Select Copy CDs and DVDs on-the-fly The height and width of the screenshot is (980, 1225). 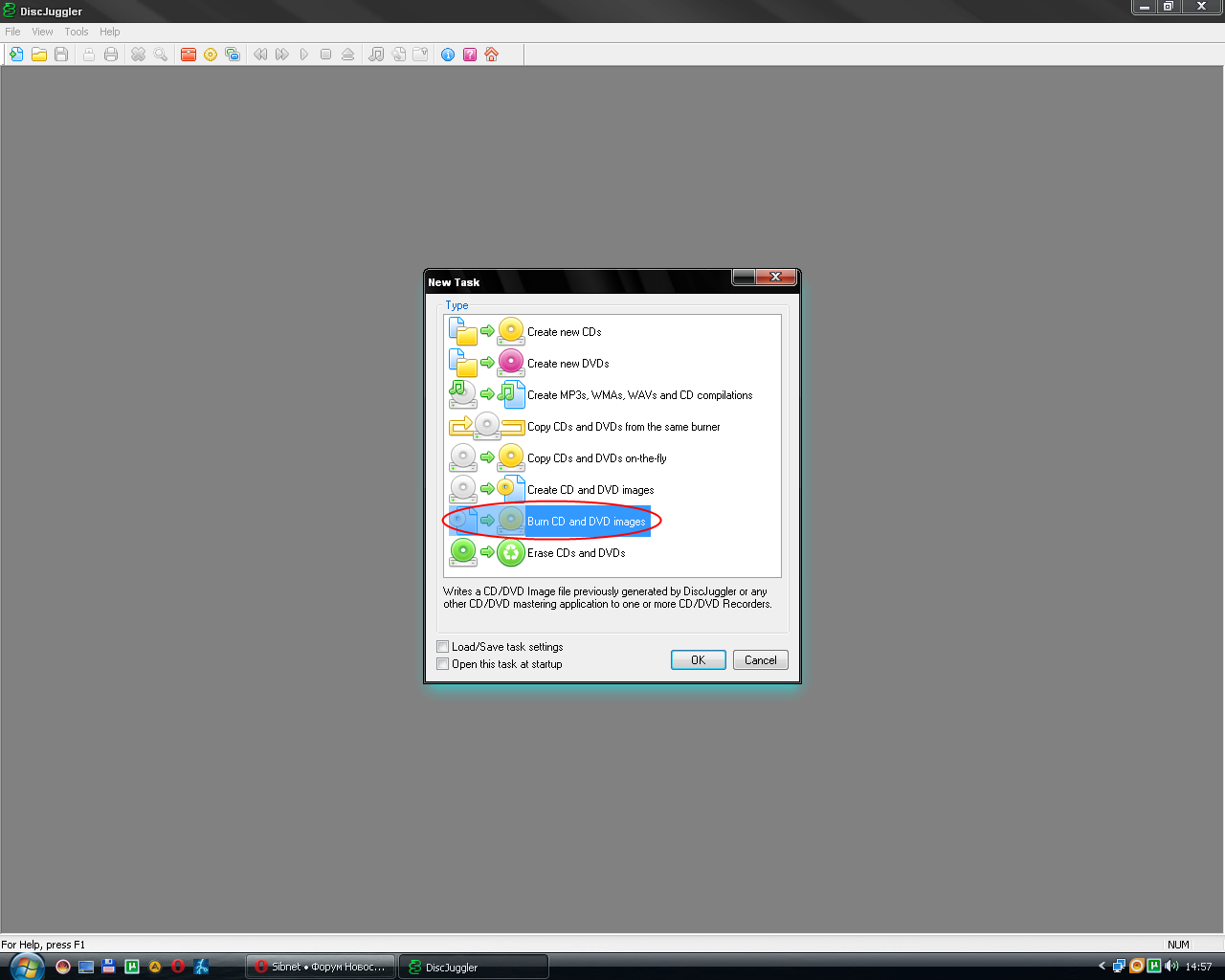click(558, 458)
